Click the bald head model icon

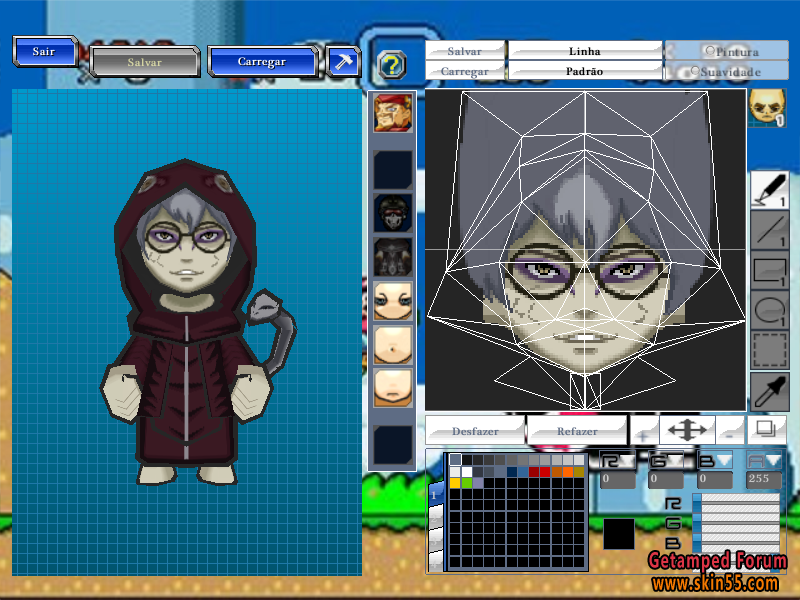pyautogui.click(x=767, y=108)
